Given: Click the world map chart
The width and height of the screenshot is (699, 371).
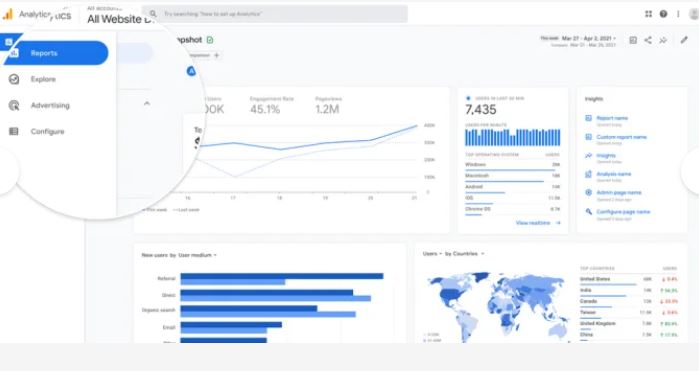Looking at the screenshot, I should click(497, 307).
